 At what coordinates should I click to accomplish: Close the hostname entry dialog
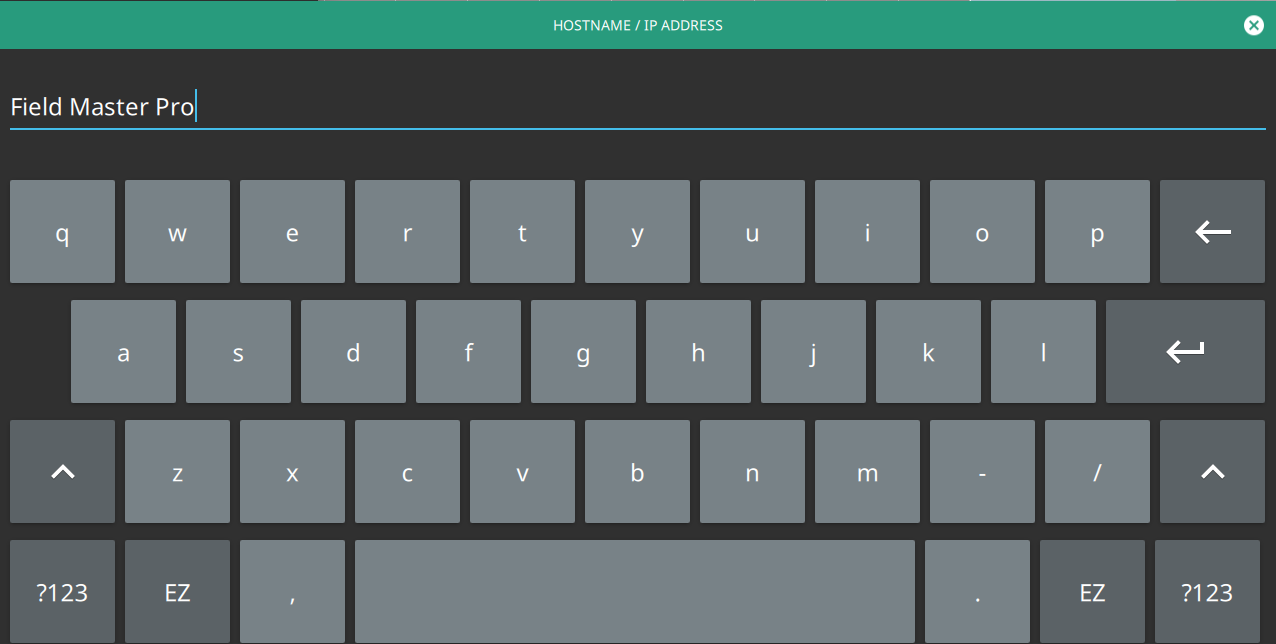coord(1253,25)
